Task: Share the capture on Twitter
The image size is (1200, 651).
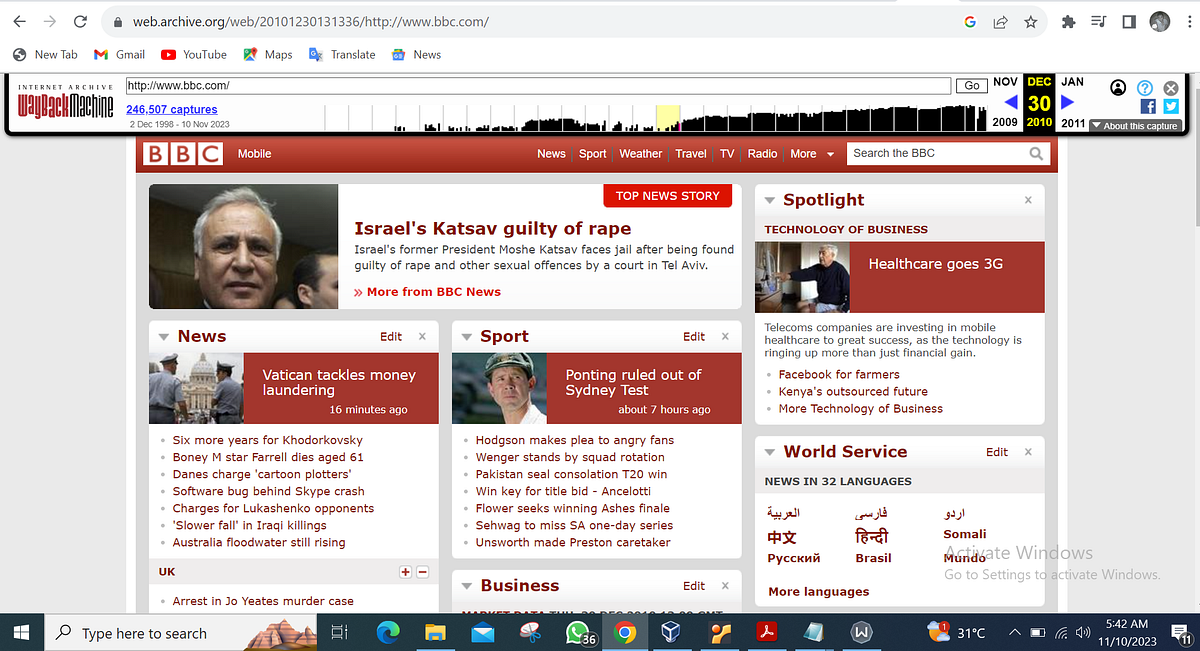Action: (1170, 106)
